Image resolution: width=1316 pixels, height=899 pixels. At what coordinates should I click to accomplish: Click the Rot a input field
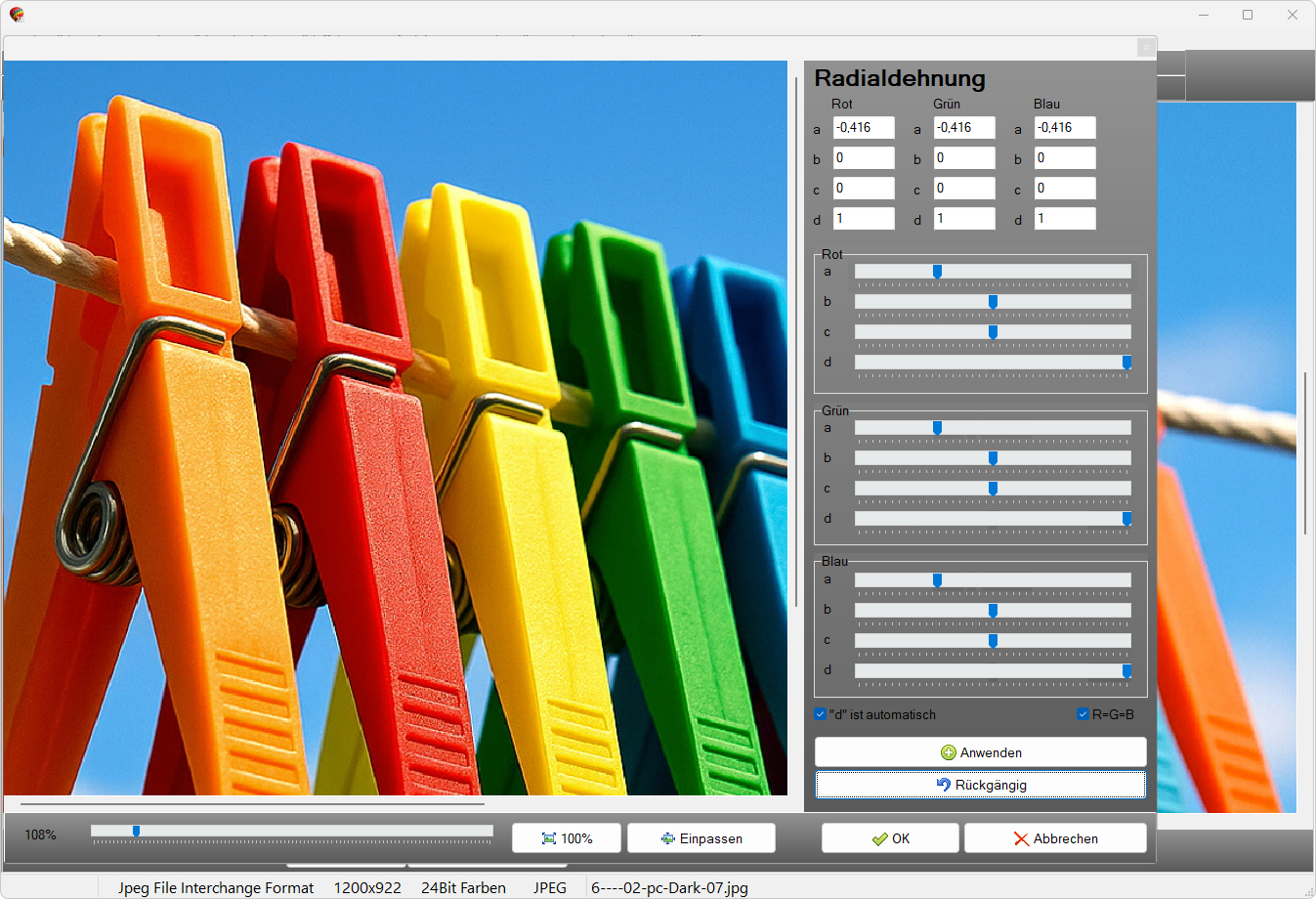pyautogui.click(x=864, y=128)
